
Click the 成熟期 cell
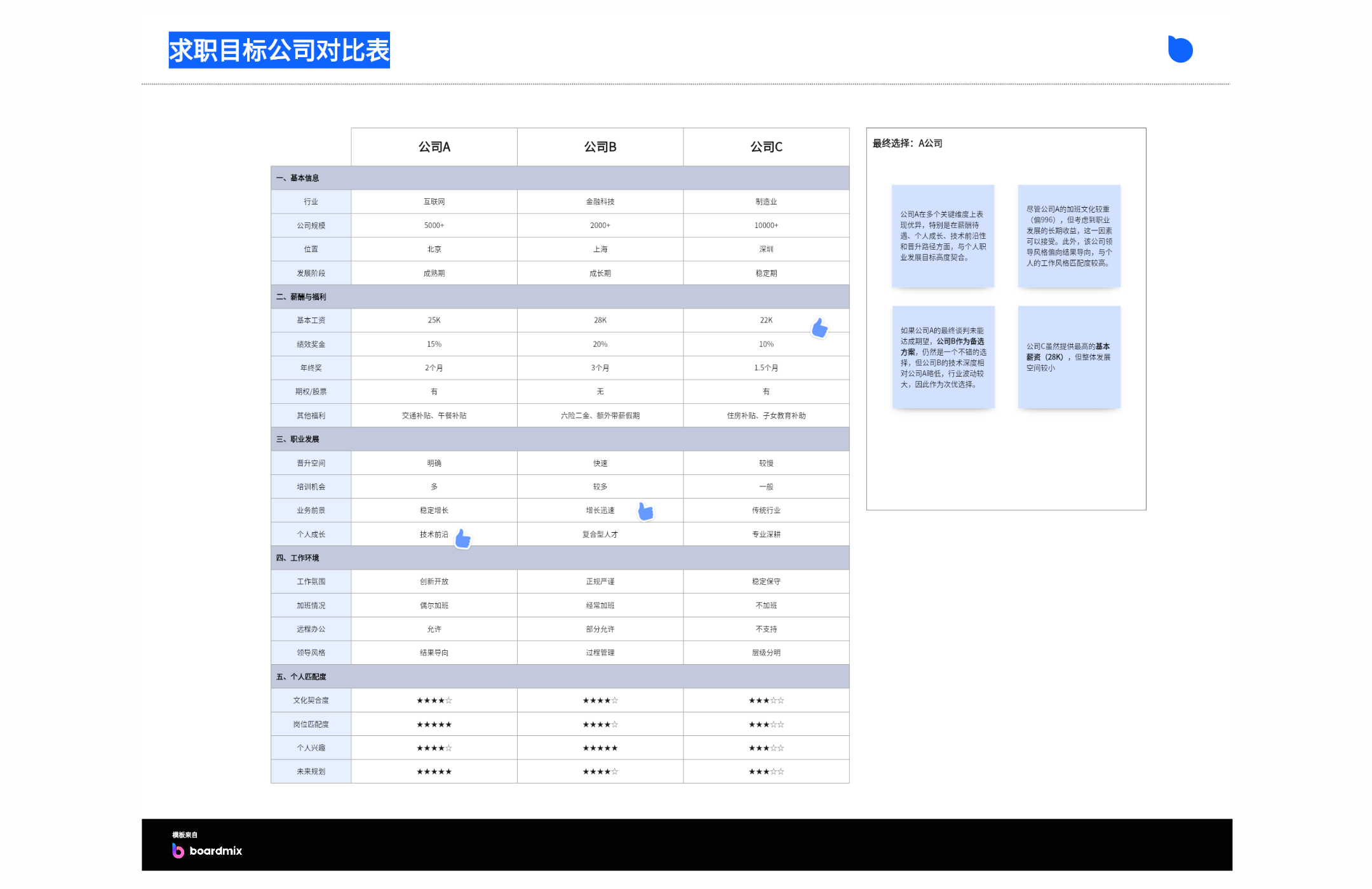click(434, 273)
